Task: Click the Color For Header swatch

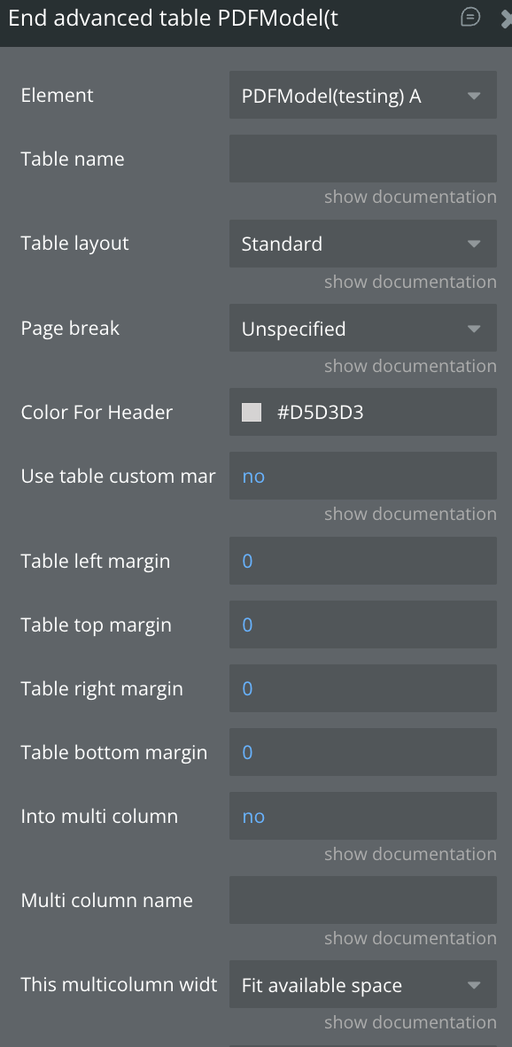Action: pyautogui.click(x=252, y=412)
